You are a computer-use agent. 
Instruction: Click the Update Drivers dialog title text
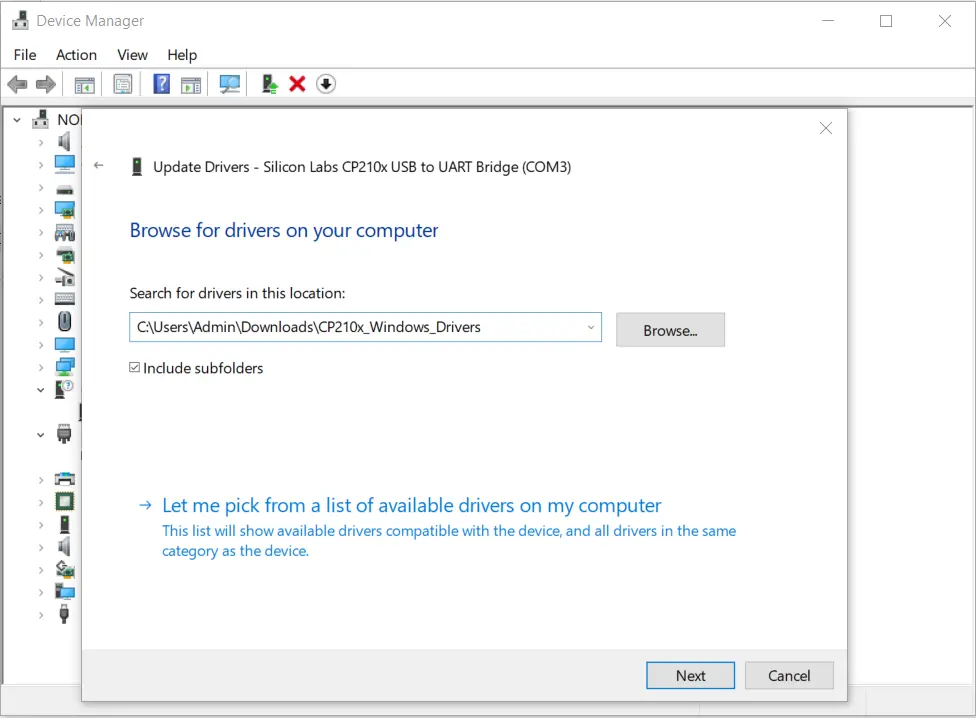[x=362, y=167]
